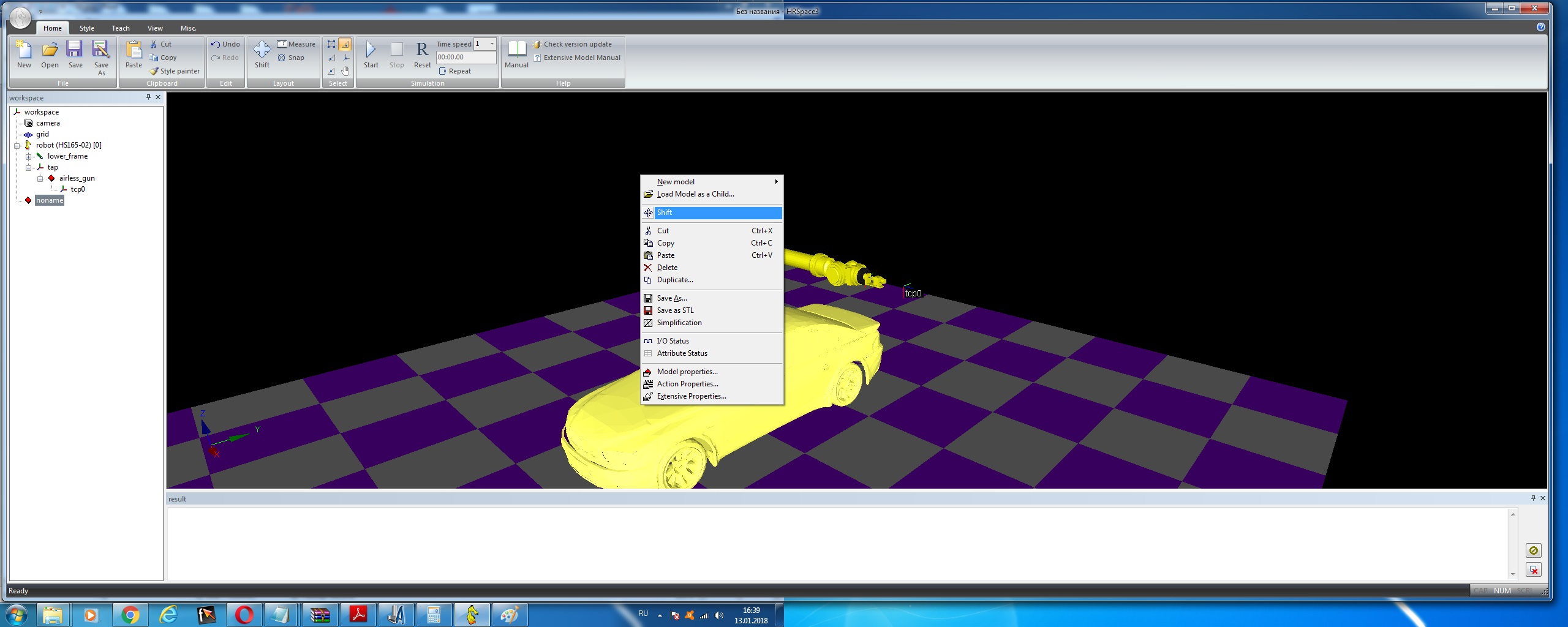
Task: Close the result panel
Action: coord(1543,498)
